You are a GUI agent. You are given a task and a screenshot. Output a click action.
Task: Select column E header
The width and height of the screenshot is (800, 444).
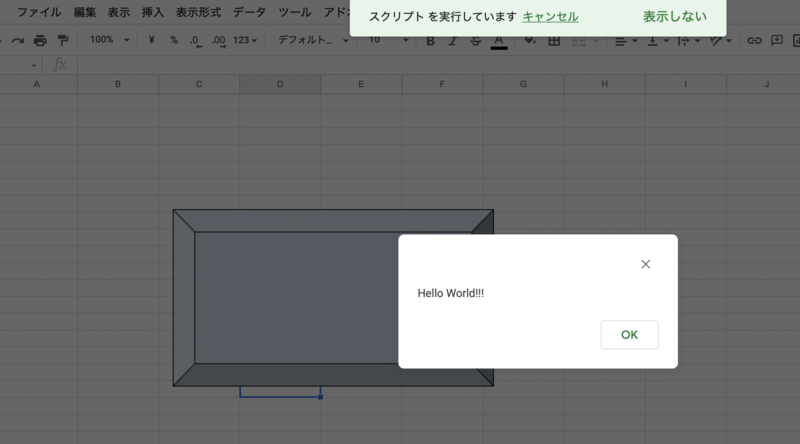pyautogui.click(x=361, y=84)
